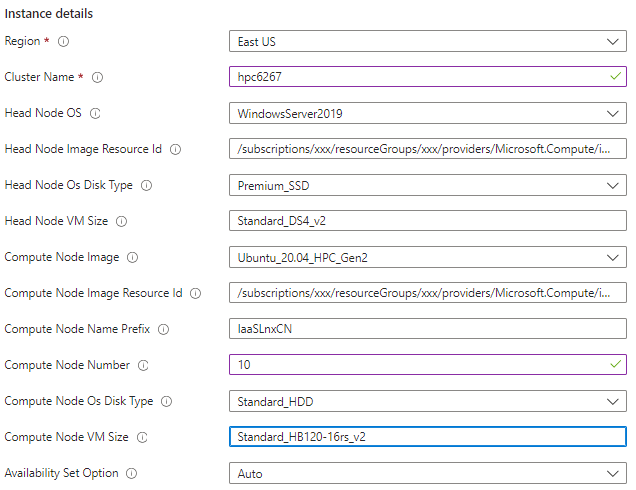The height and width of the screenshot is (490, 636).
Task: Show Availability Set Option info tooltip
Action: (132, 473)
